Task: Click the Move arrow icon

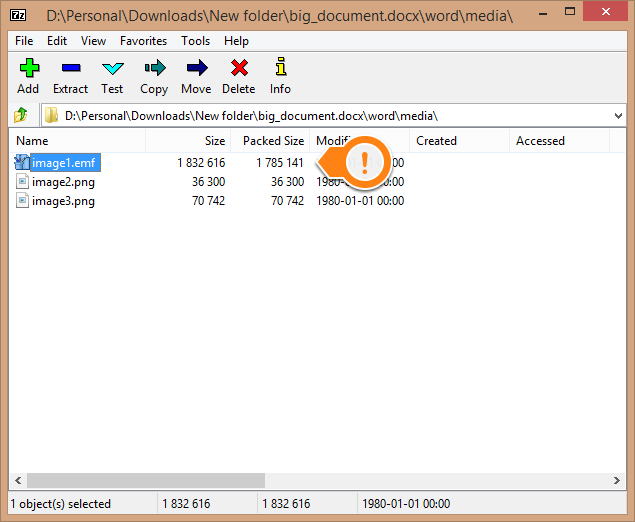Action: pos(196,68)
